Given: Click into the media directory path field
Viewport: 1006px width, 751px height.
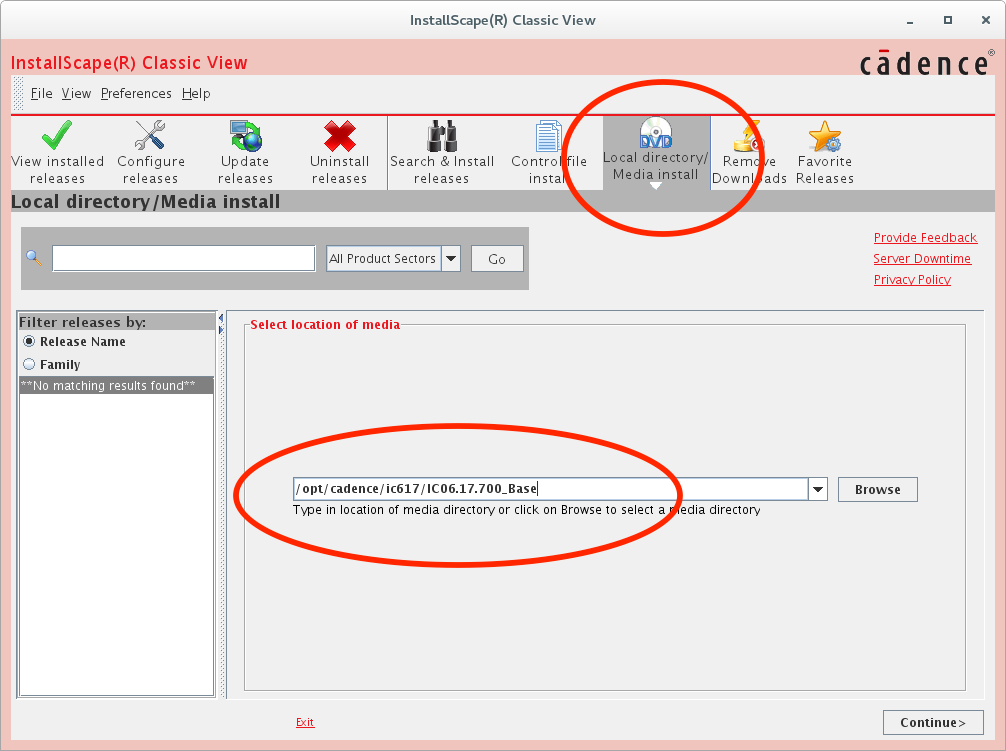Looking at the screenshot, I should tap(550, 489).
